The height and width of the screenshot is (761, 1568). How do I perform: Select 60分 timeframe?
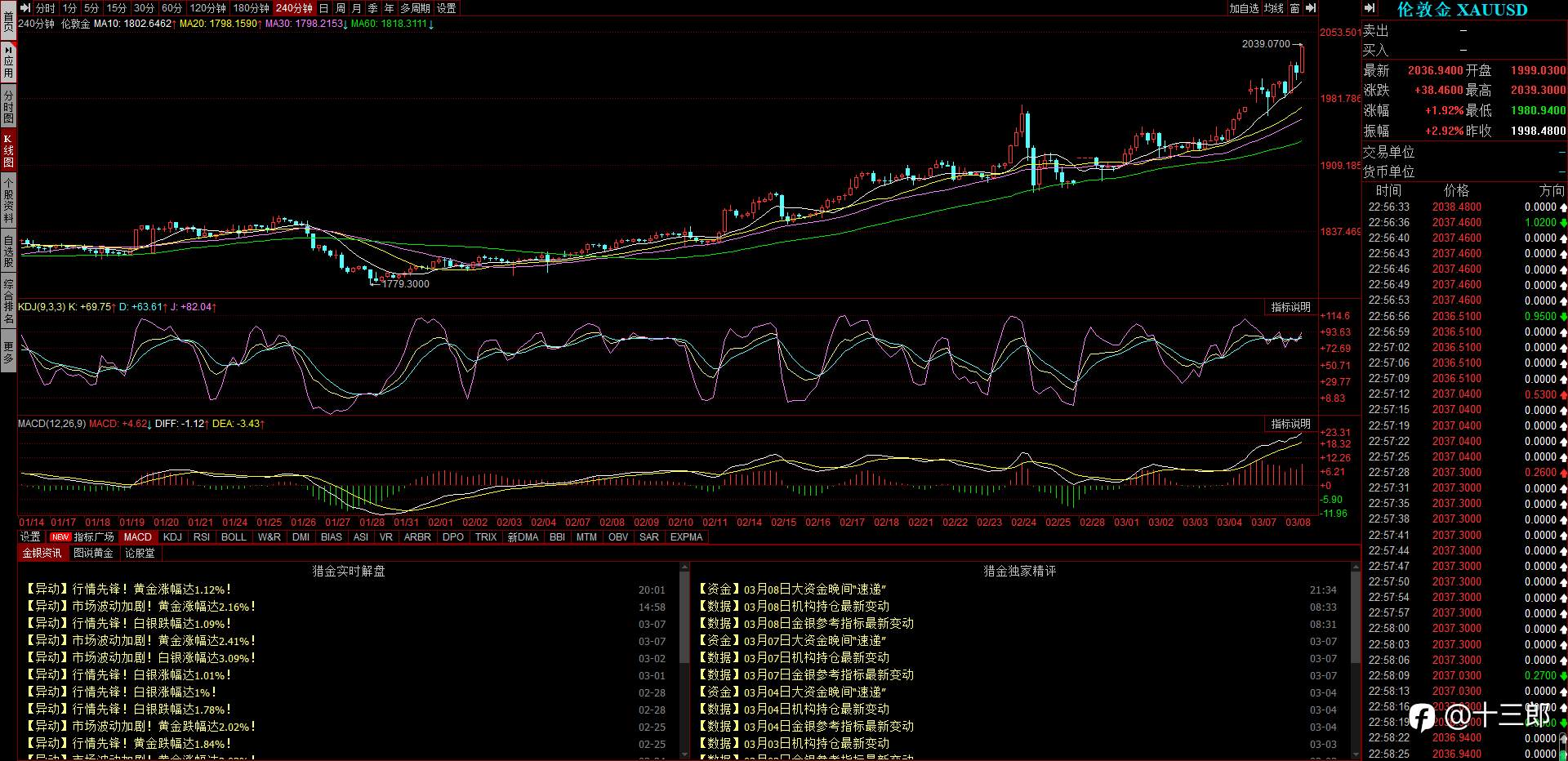(x=171, y=8)
